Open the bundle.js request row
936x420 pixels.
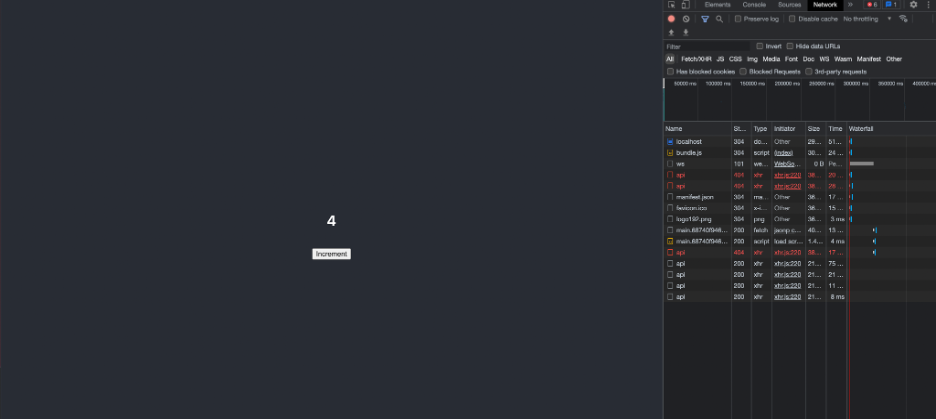pyautogui.click(x=689, y=152)
